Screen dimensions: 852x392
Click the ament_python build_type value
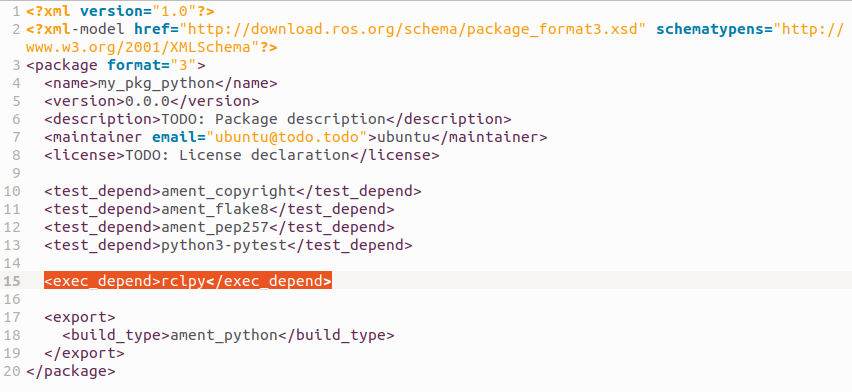224,335
